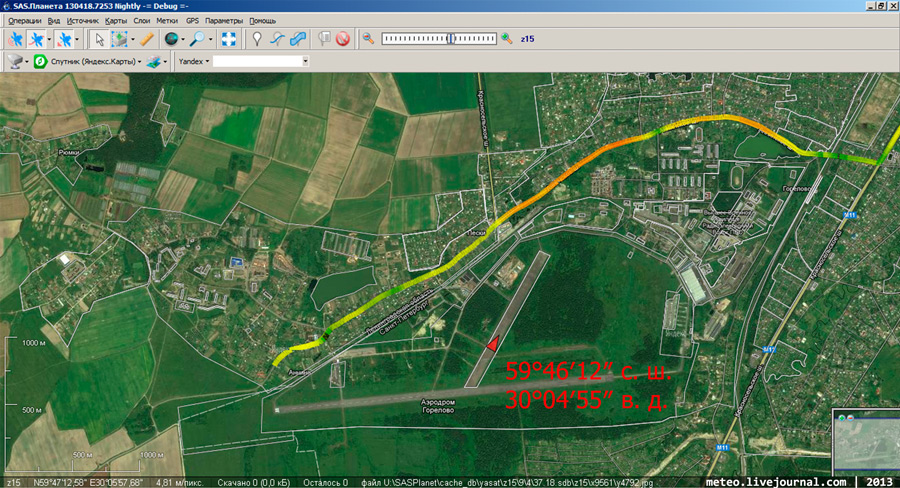Click the Yandex search provider button
Screen dimensions: 900x488
191,61
